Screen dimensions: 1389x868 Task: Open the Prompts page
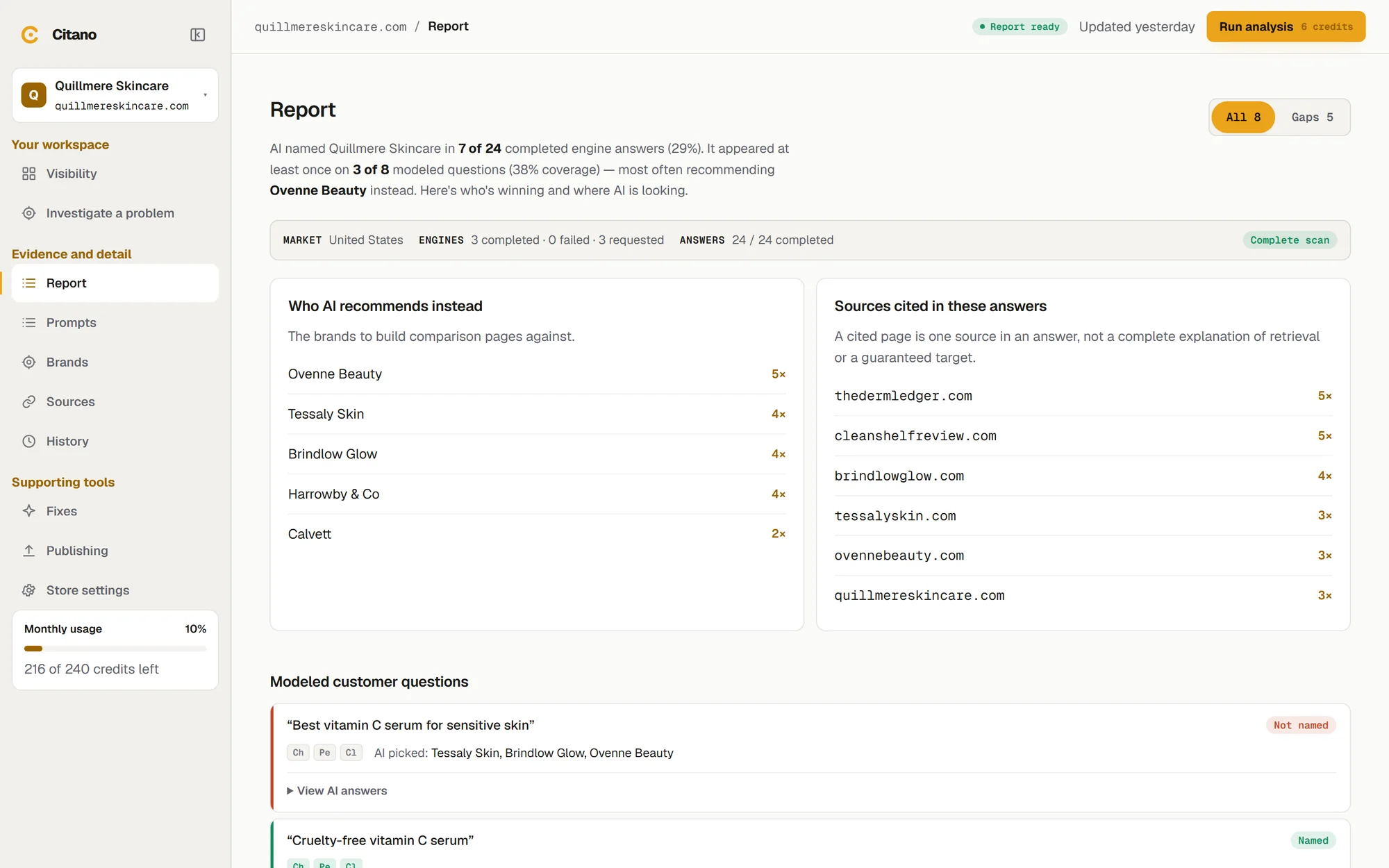coord(115,323)
